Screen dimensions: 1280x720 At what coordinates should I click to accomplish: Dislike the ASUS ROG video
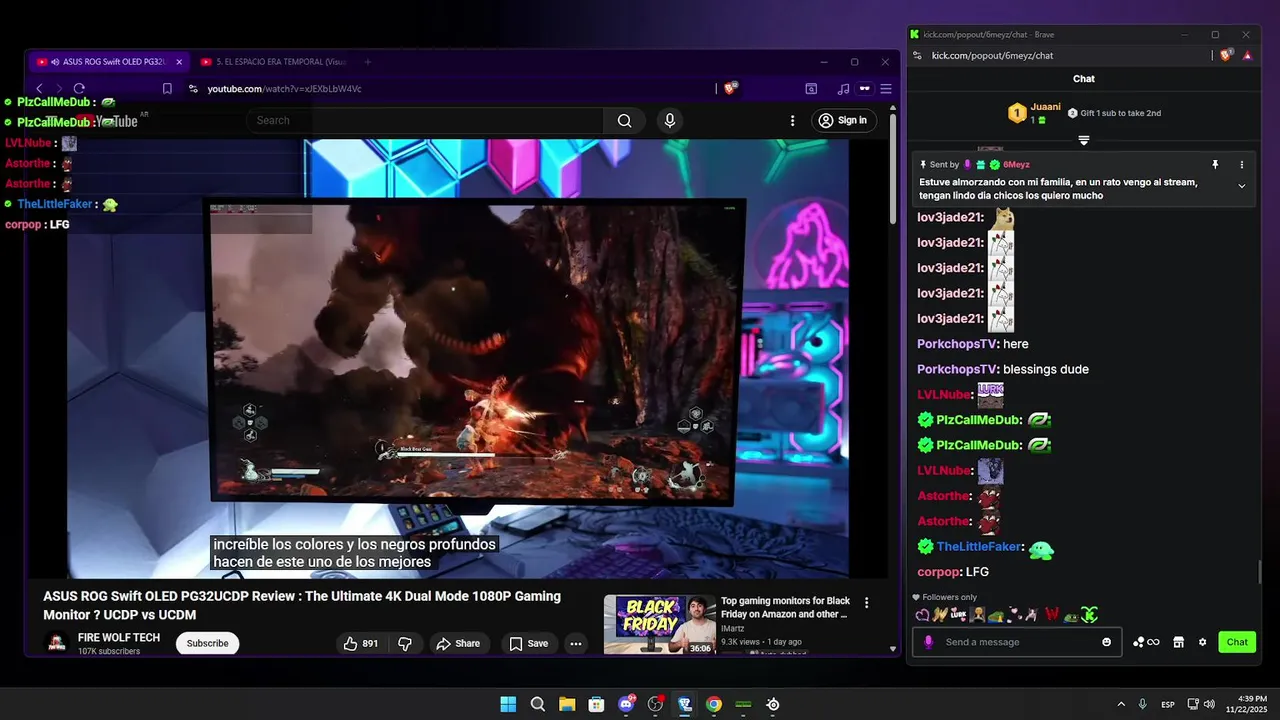405,643
